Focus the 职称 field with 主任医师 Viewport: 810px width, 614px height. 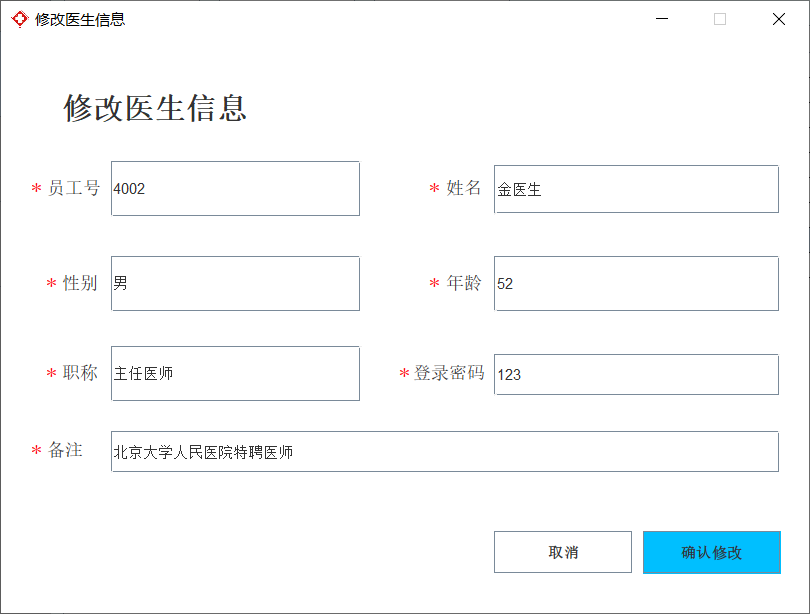235,373
